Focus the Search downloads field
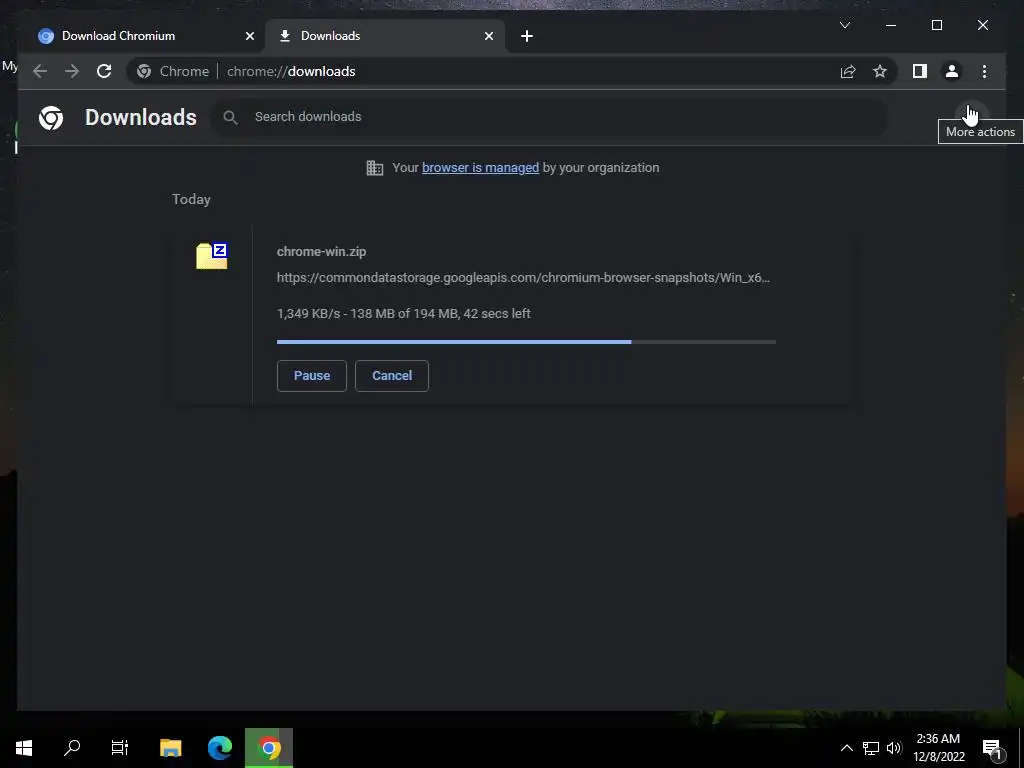The height and width of the screenshot is (768, 1024). tap(549, 117)
